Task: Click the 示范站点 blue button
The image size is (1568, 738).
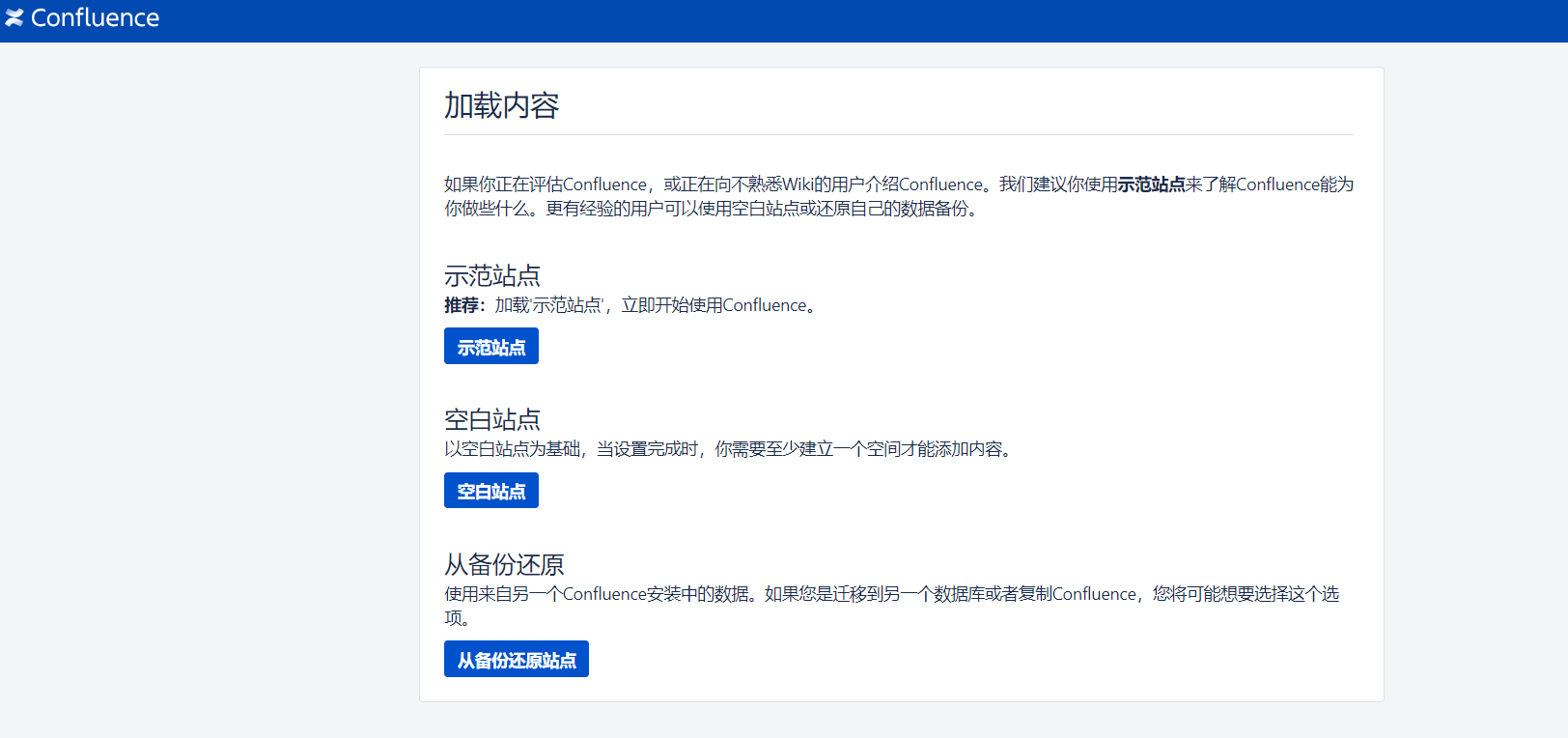Action: click(x=491, y=347)
